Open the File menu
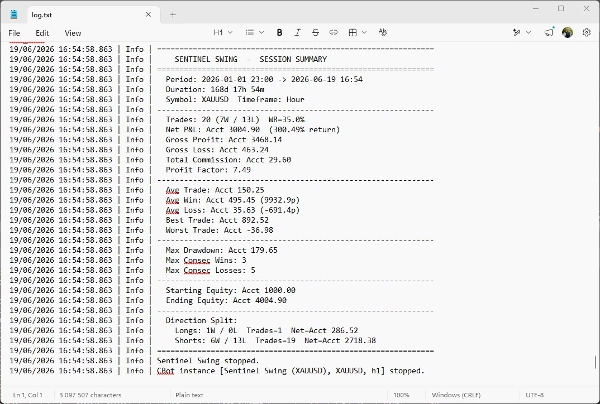Image resolution: width=600 pixels, height=404 pixels. pos(14,33)
